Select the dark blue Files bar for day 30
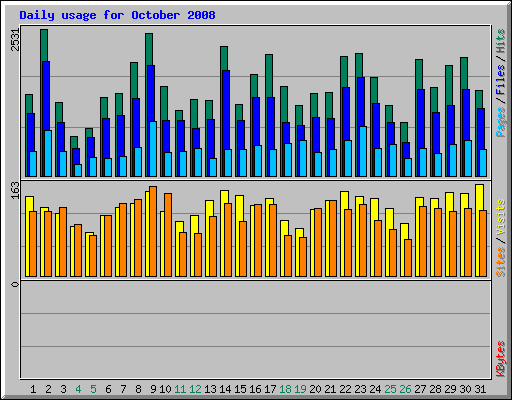The image size is (512, 400). (x=466, y=115)
